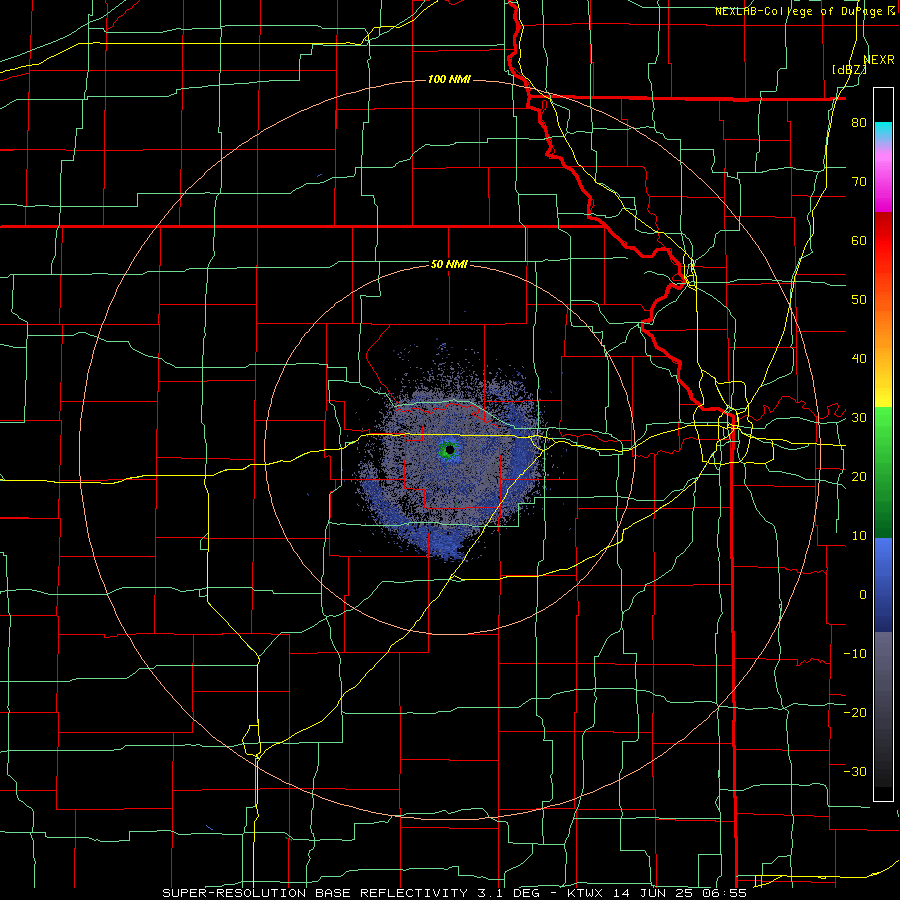Click the 50 NMI range ring label
This screenshot has width=900, height=900.
449,264
